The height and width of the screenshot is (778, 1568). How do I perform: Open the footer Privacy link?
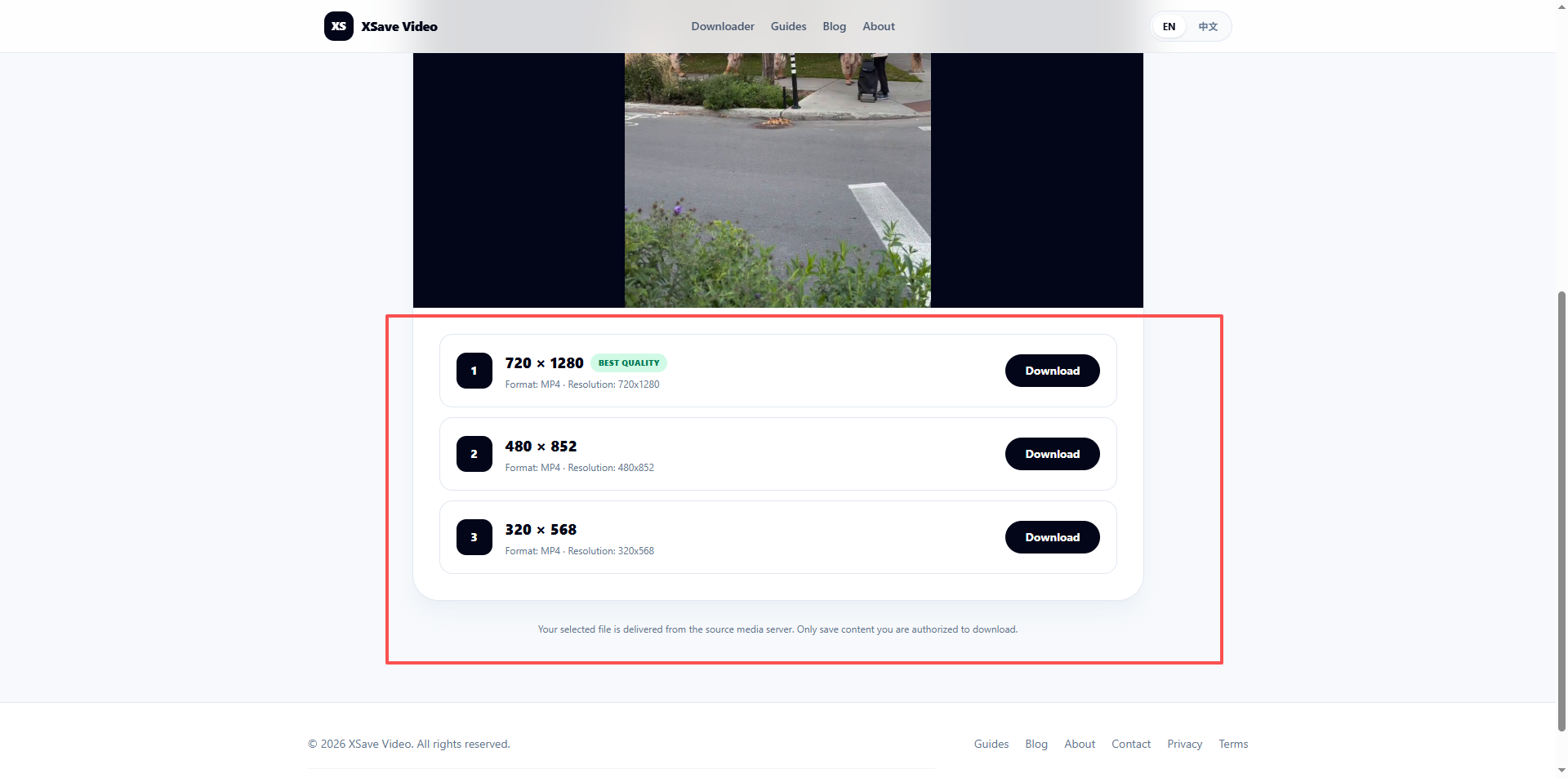tap(1184, 744)
